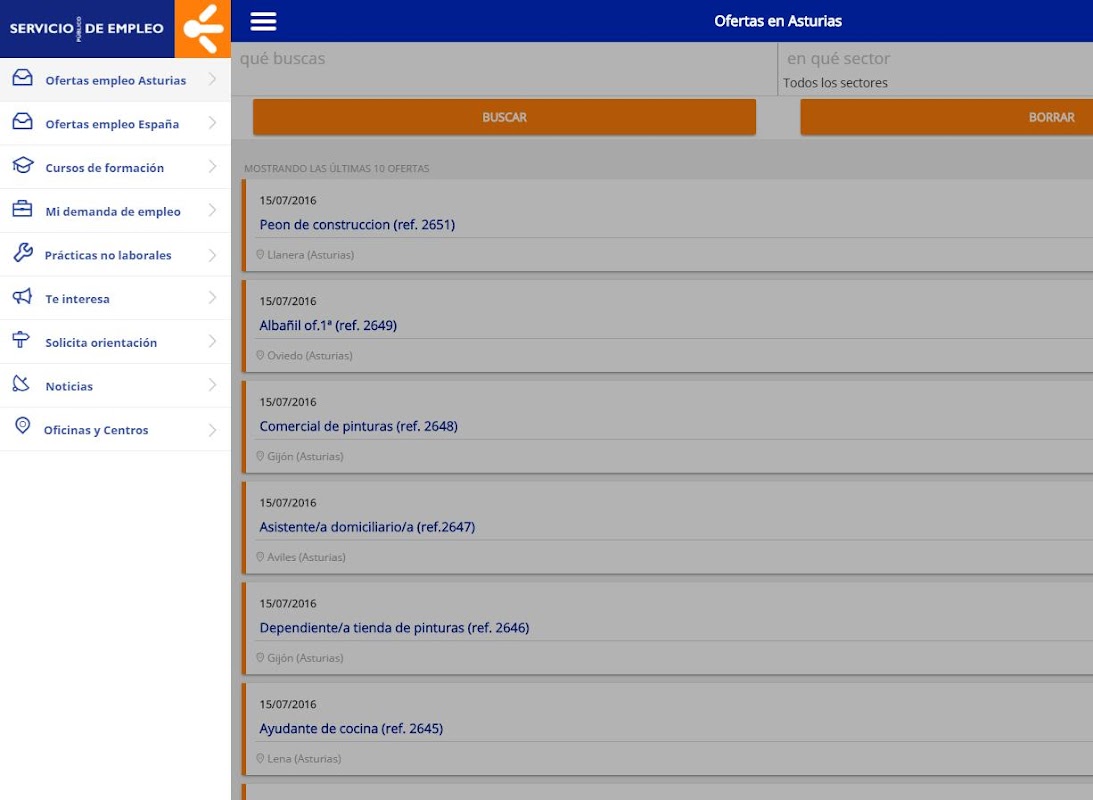The height and width of the screenshot is (800, 1093).
Task: Open Mi demanda de empleo
Action: coord(115,211)
